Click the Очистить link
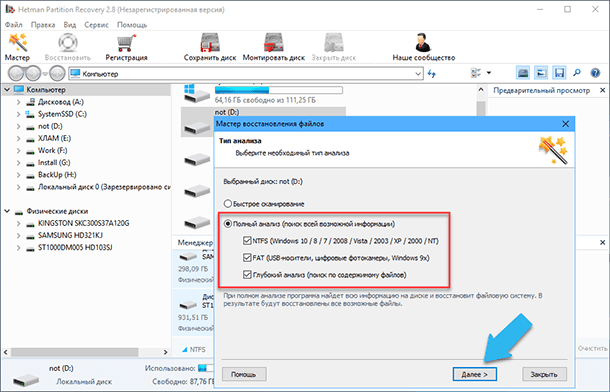The height and width of the screenshot is (392, 610). [x=592, y=348]
